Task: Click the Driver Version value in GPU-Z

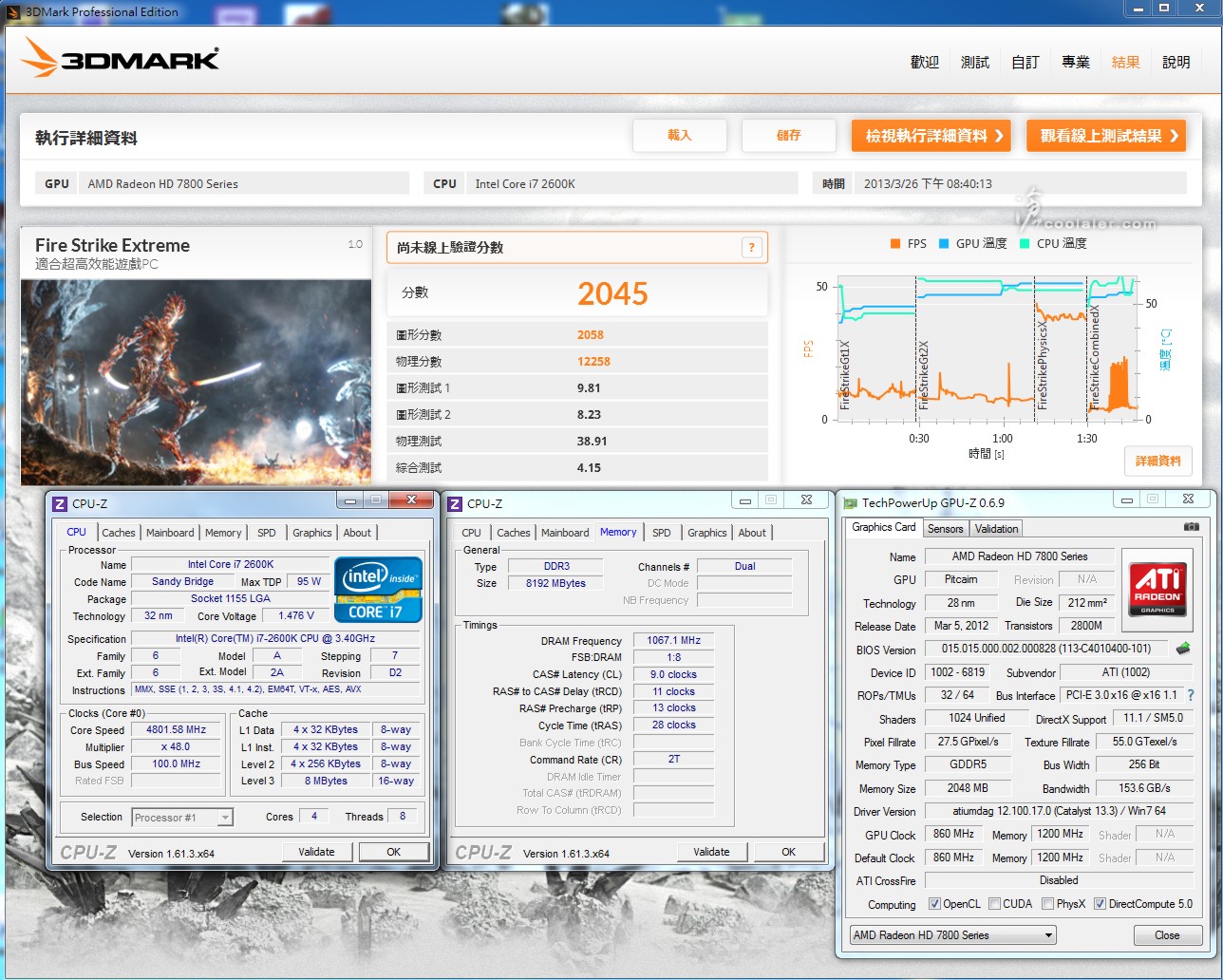Action: coord(1059,812)
